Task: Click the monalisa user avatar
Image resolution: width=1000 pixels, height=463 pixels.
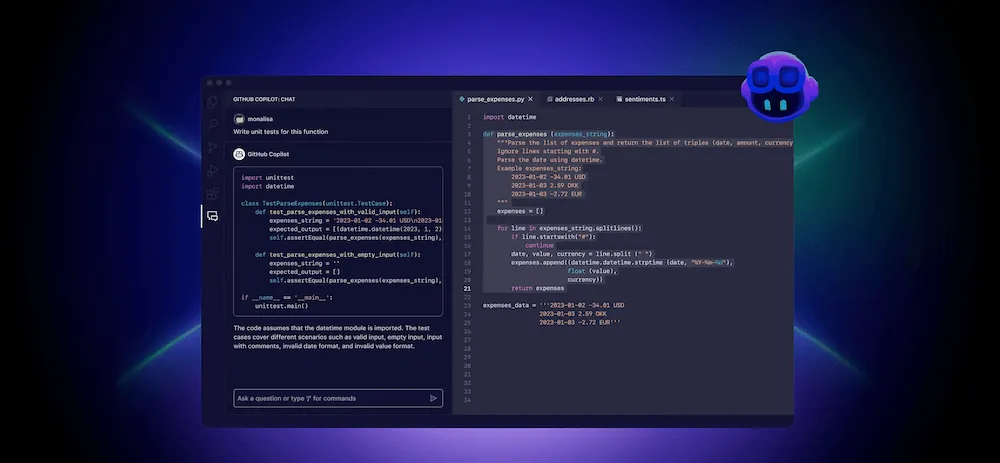Action: (x=239, y=119)
